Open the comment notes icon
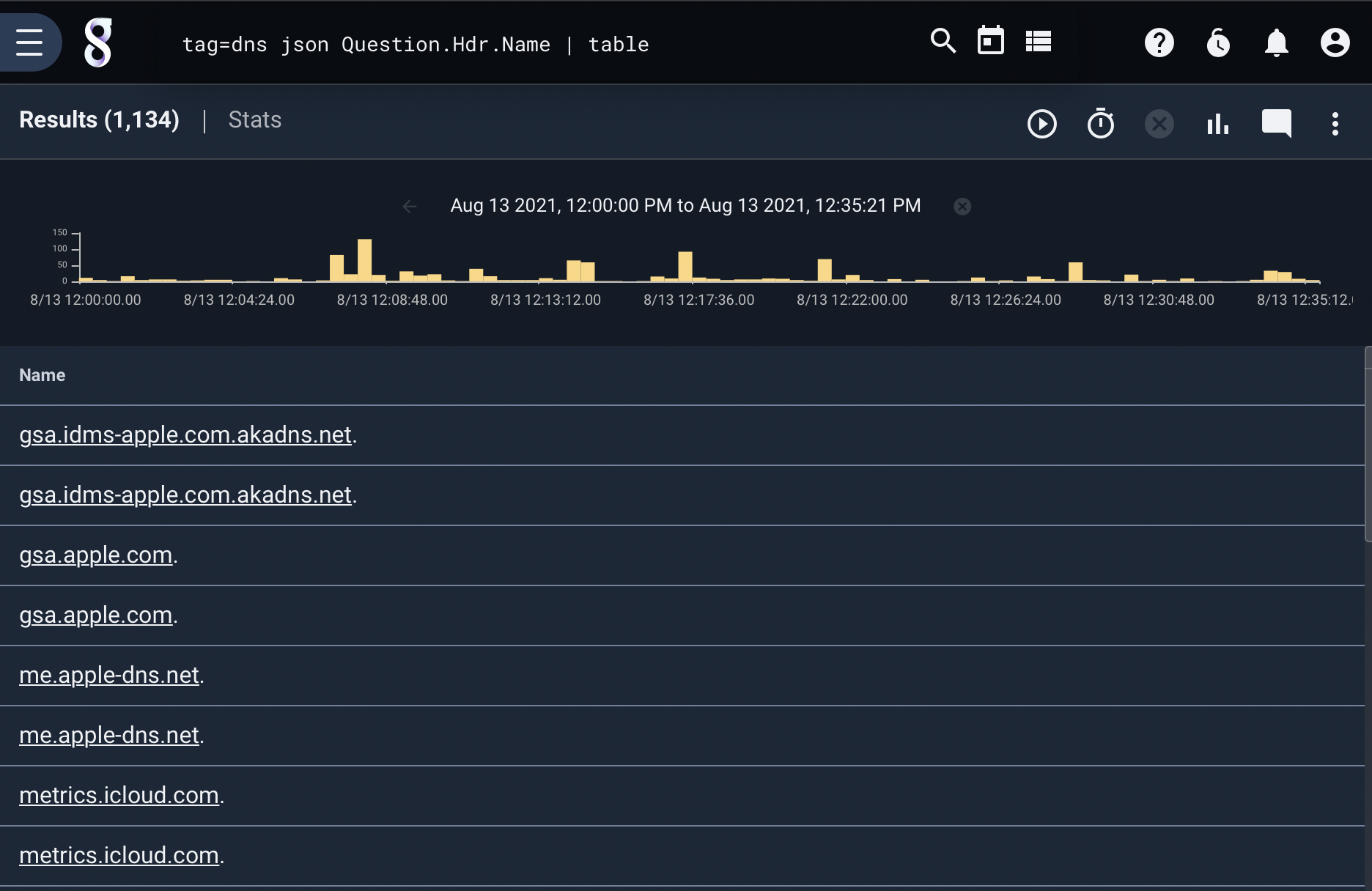Viewport: 1372px width, 891px height. tap(1277, 124)
